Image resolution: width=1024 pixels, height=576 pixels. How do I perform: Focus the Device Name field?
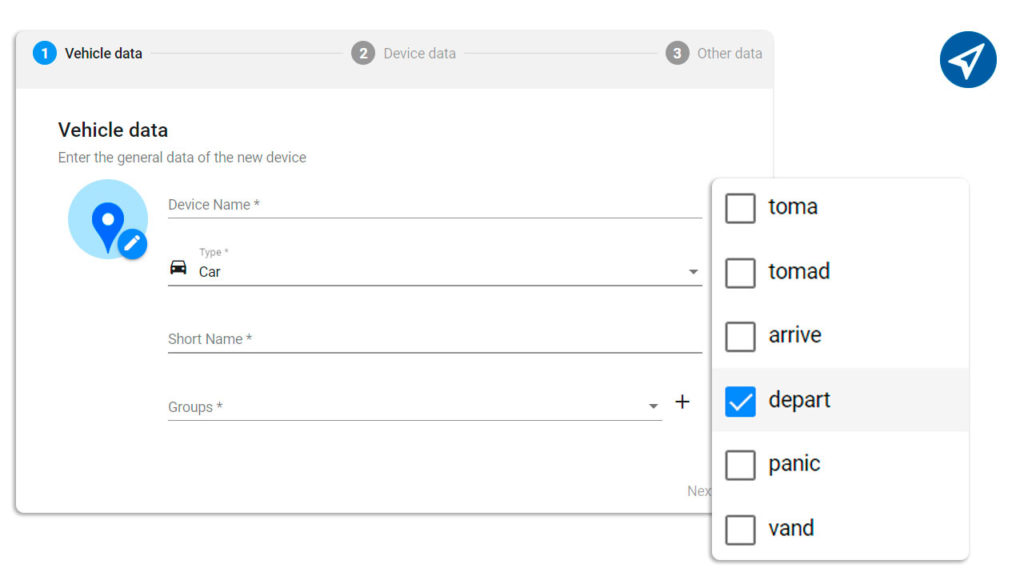point(435,205)
